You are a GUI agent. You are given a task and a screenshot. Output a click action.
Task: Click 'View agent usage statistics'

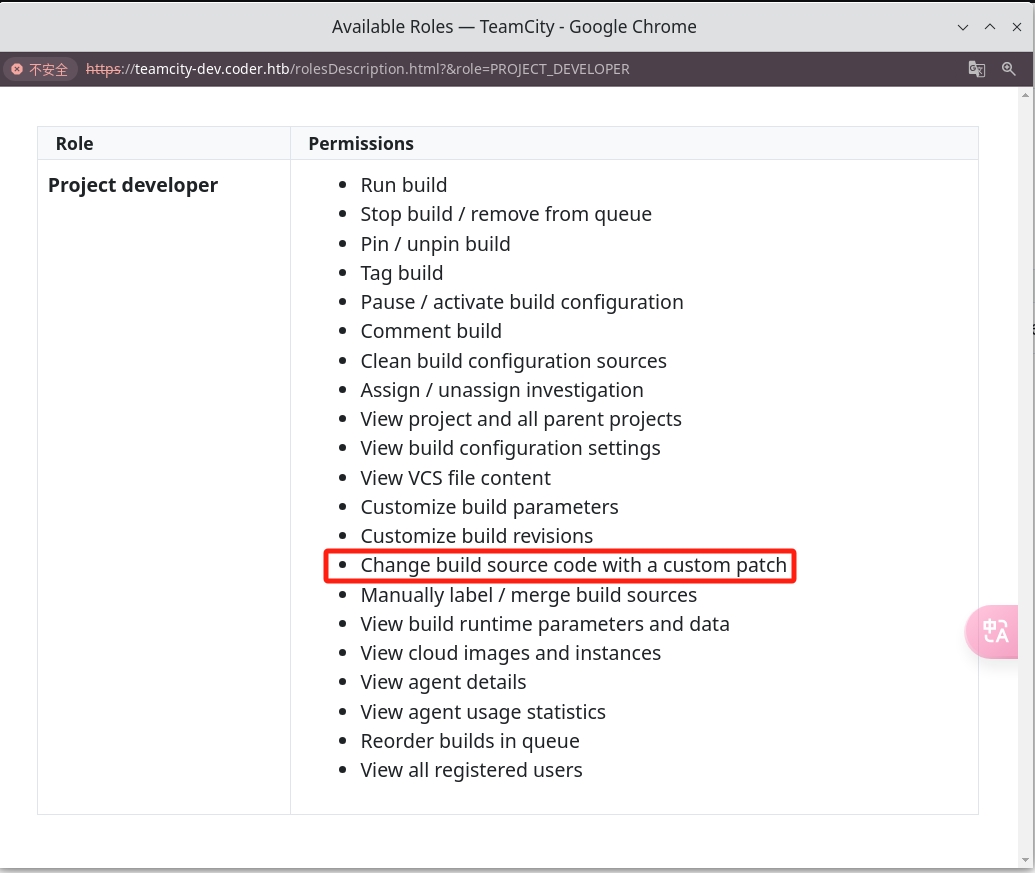coord(483,712)
